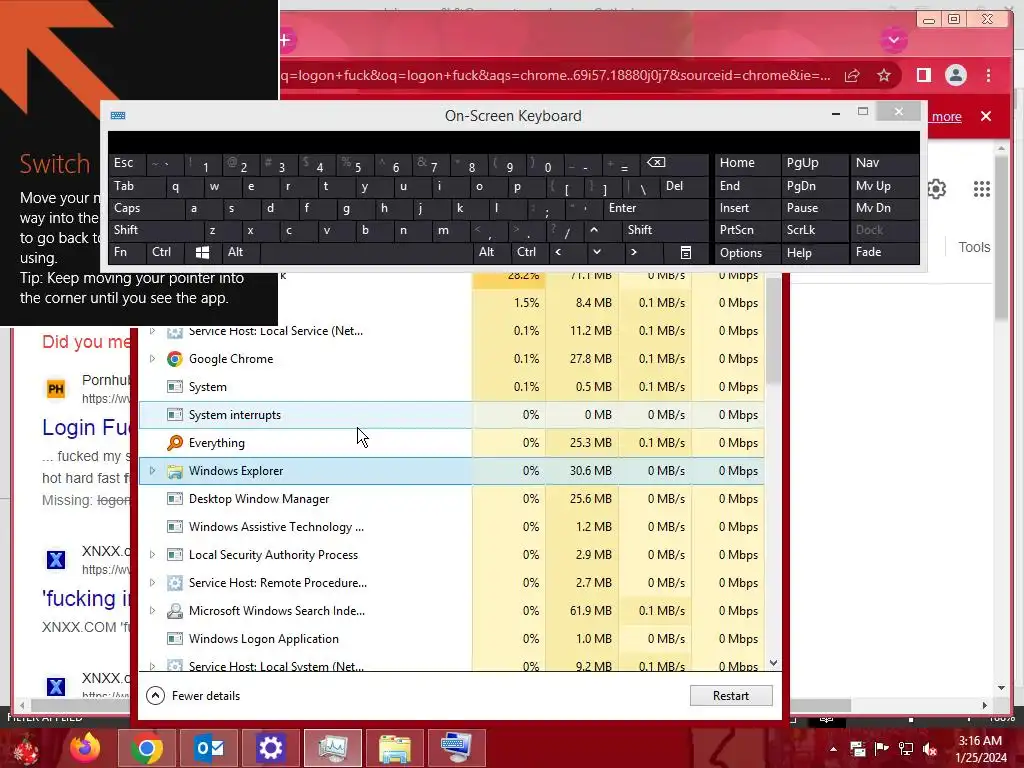Open Chrome side panel icon
The height and width of the screenshot is (768, 1024).
[923, 75]
